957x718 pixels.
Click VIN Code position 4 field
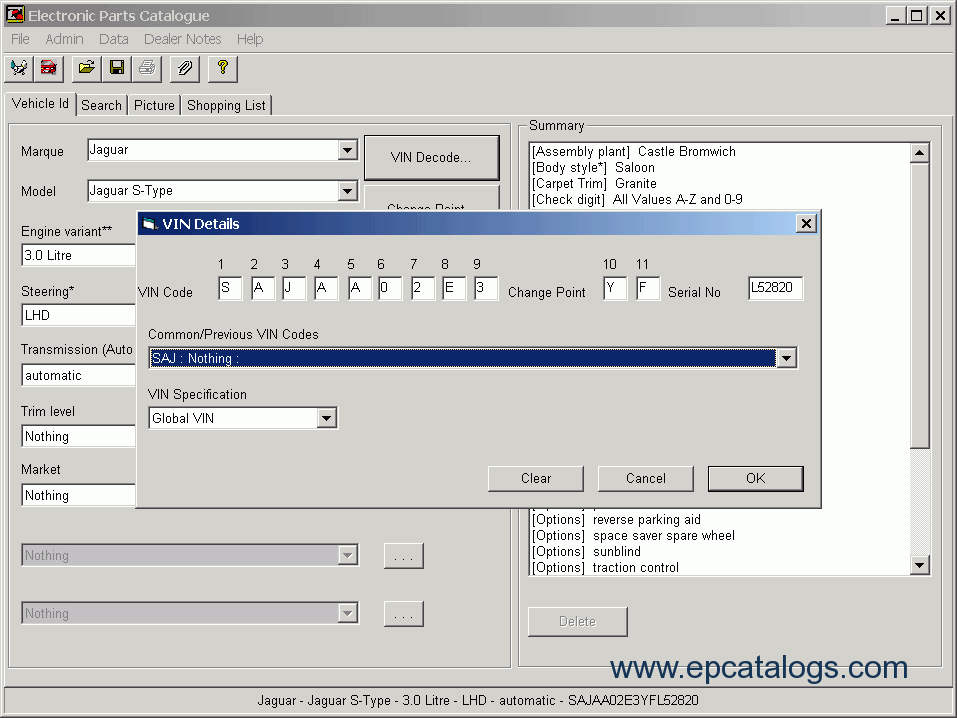tap(327, 288)
